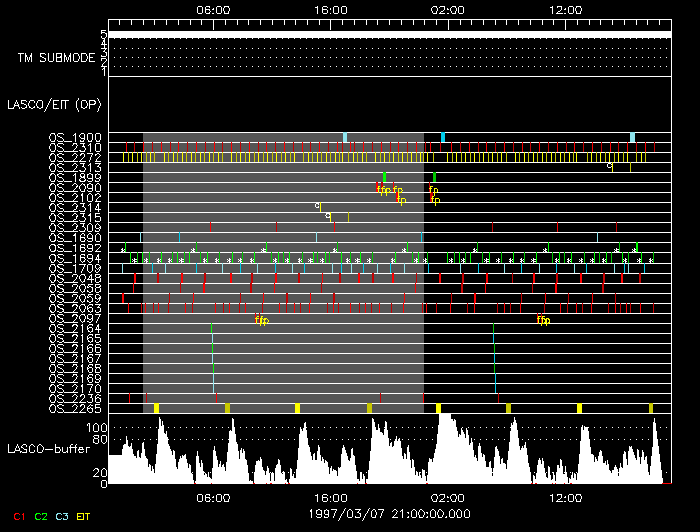Click the first cyan block in OS_1900 row
The height and width of the screenshot is (532, 700).
(x=345, y=137)
